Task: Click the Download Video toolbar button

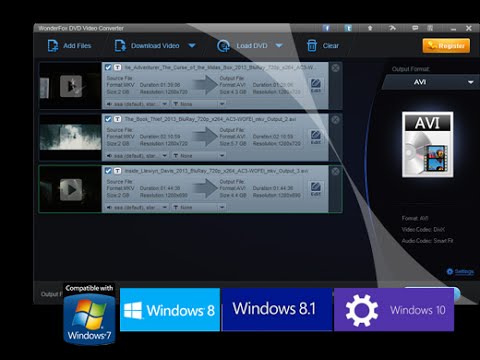Action: click(147, 46)
